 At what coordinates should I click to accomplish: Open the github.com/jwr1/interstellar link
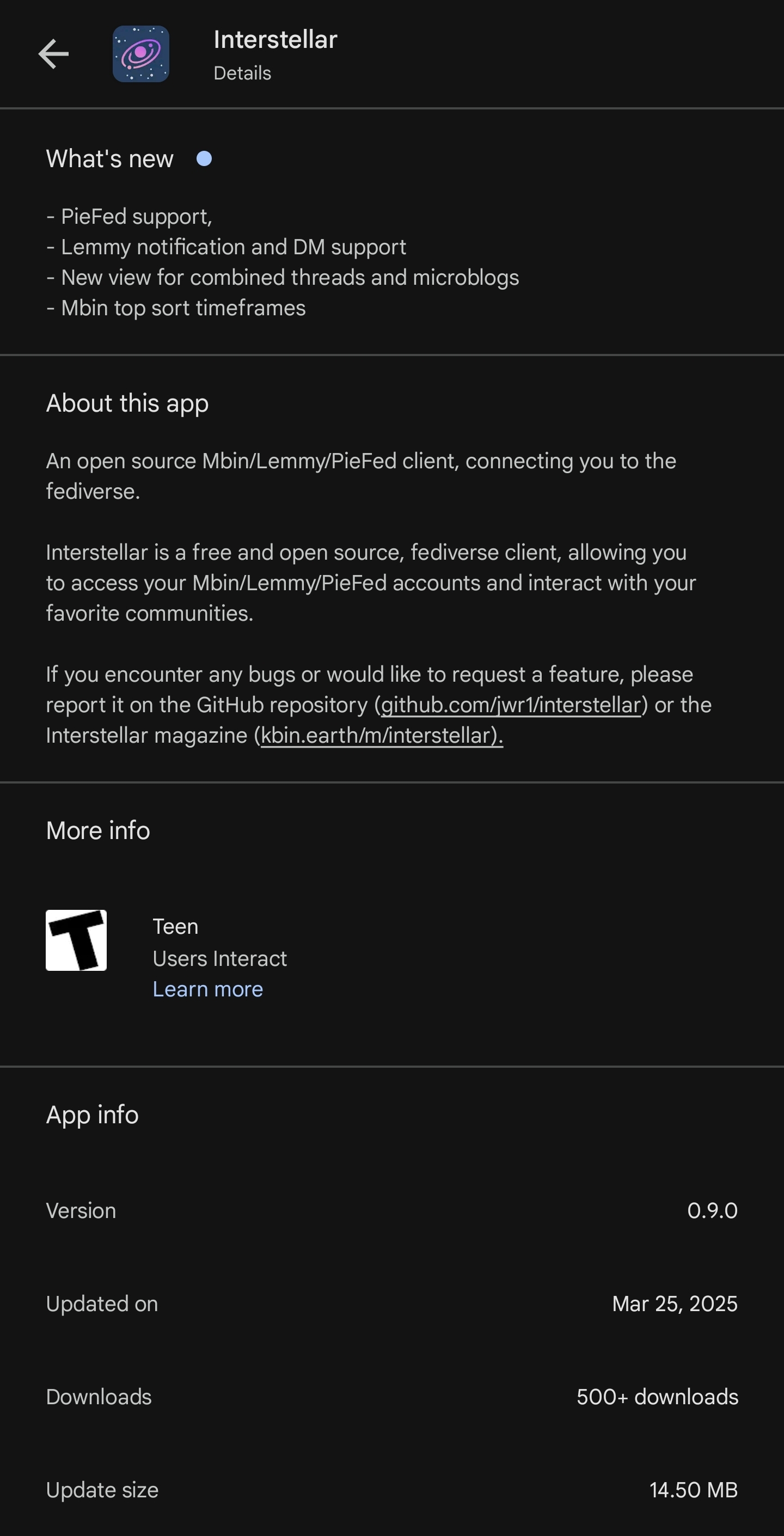[x=511, y=705]
